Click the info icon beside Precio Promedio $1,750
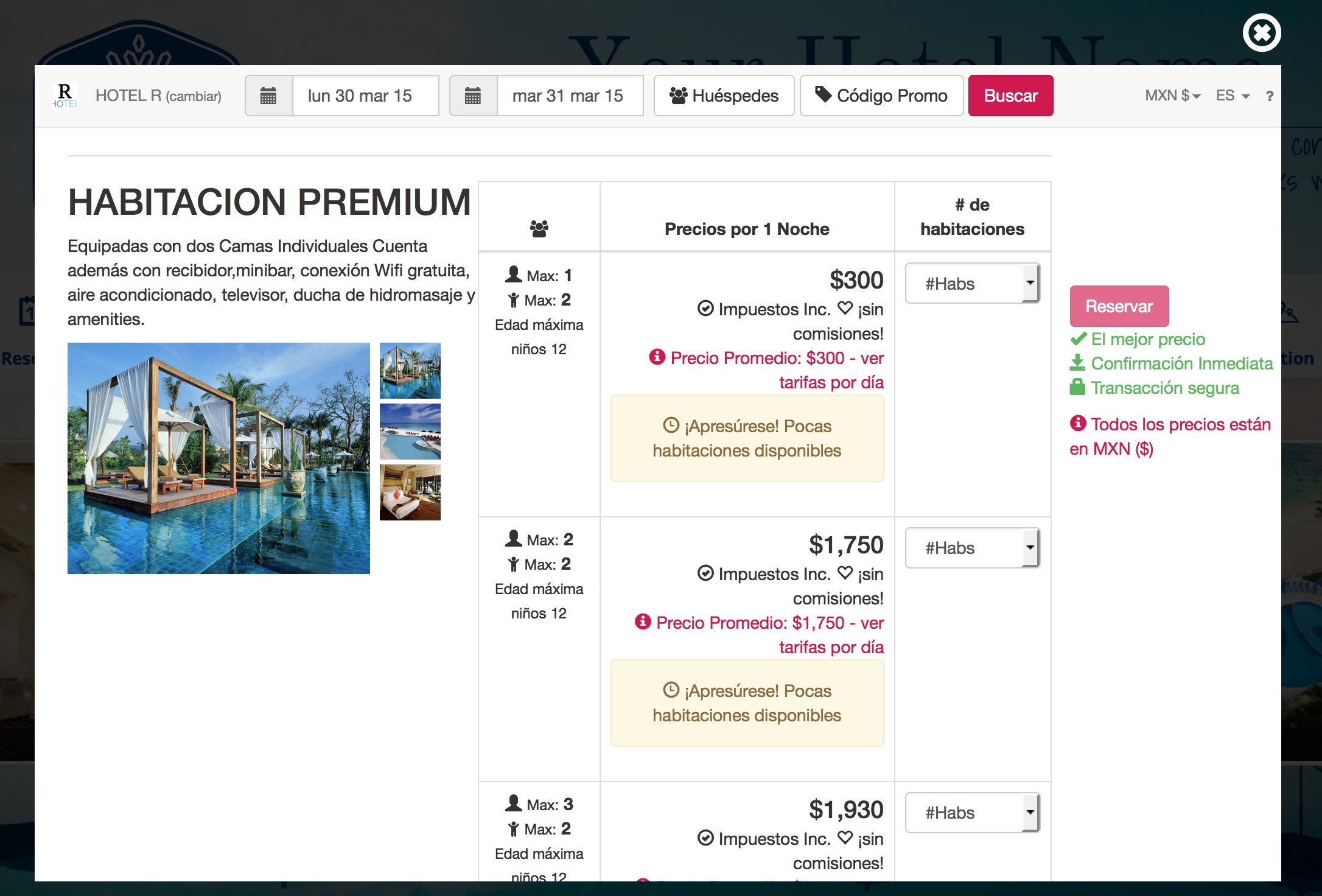The width and height of the screenshot is (1322, 896). pos(643,621)
